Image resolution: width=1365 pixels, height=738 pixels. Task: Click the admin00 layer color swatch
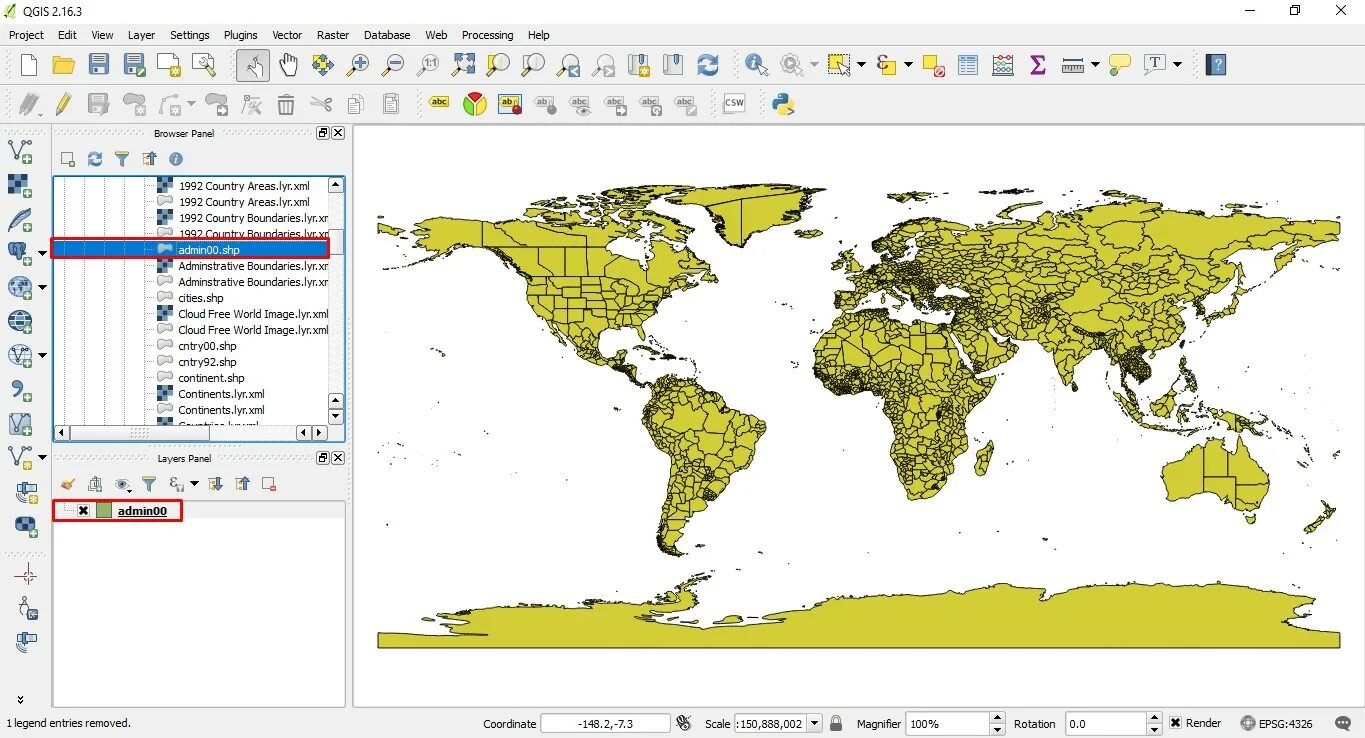point(104,511)
